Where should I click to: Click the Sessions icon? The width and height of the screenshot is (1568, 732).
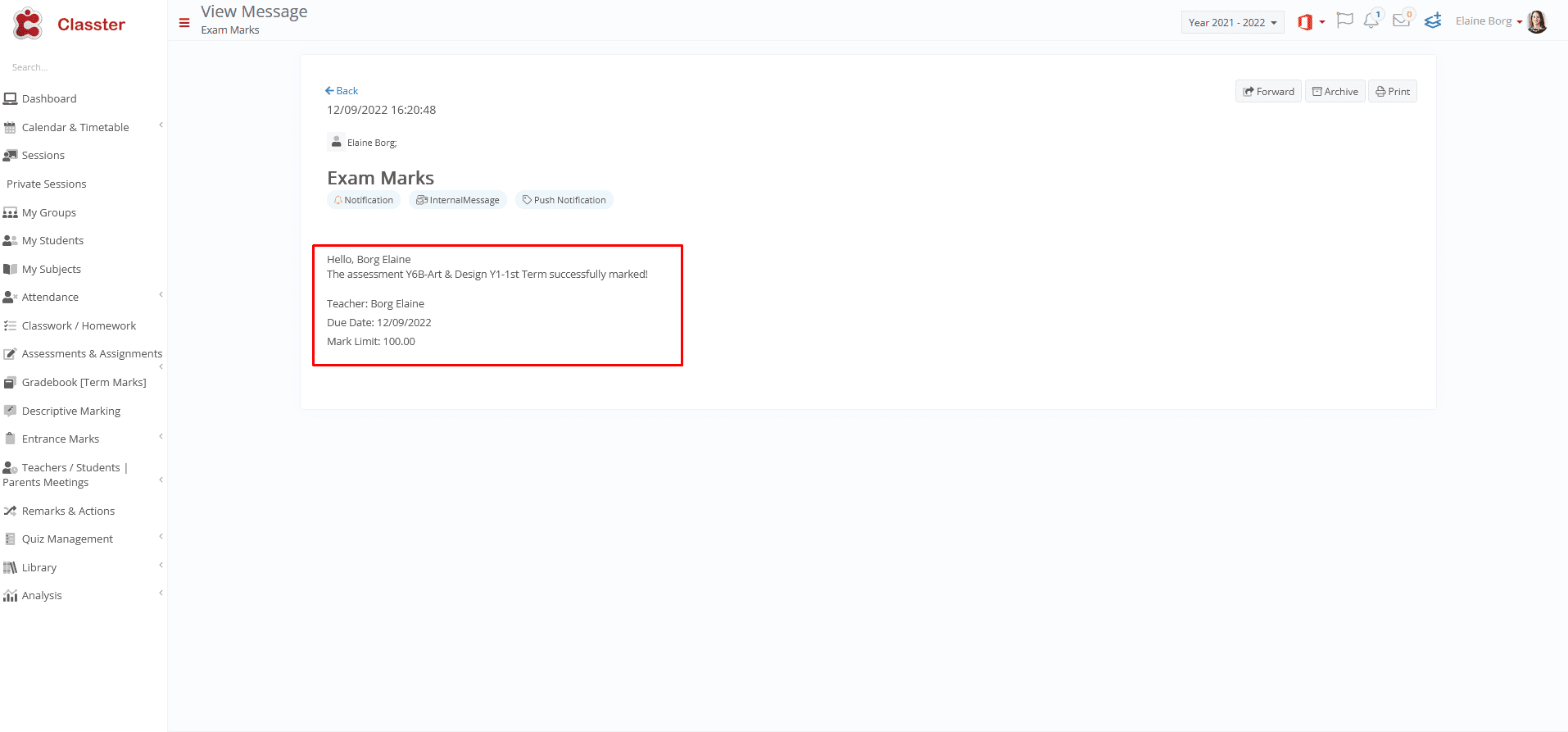click(10, 156)
